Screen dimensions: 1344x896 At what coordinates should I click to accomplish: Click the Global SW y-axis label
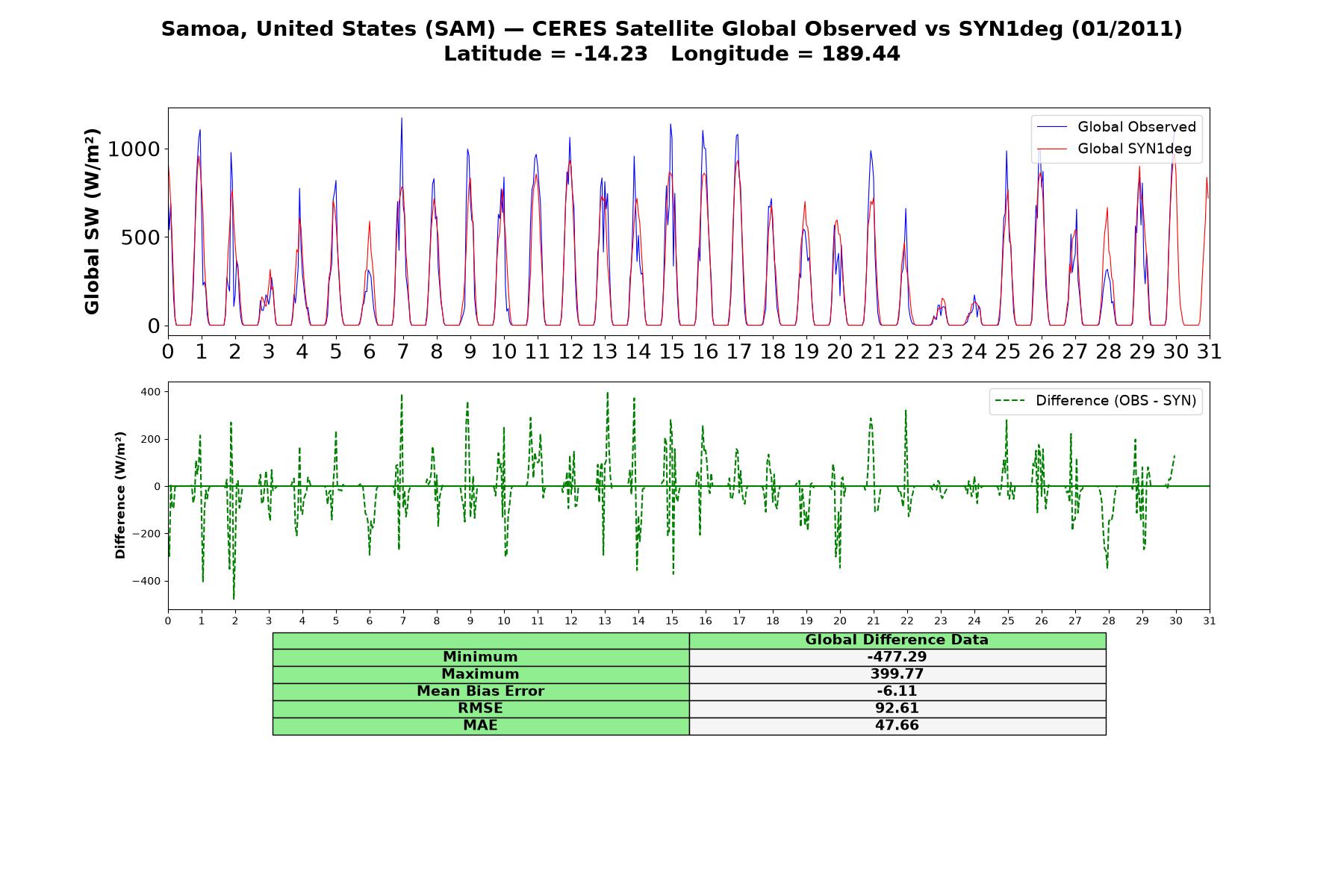(92, 222)
